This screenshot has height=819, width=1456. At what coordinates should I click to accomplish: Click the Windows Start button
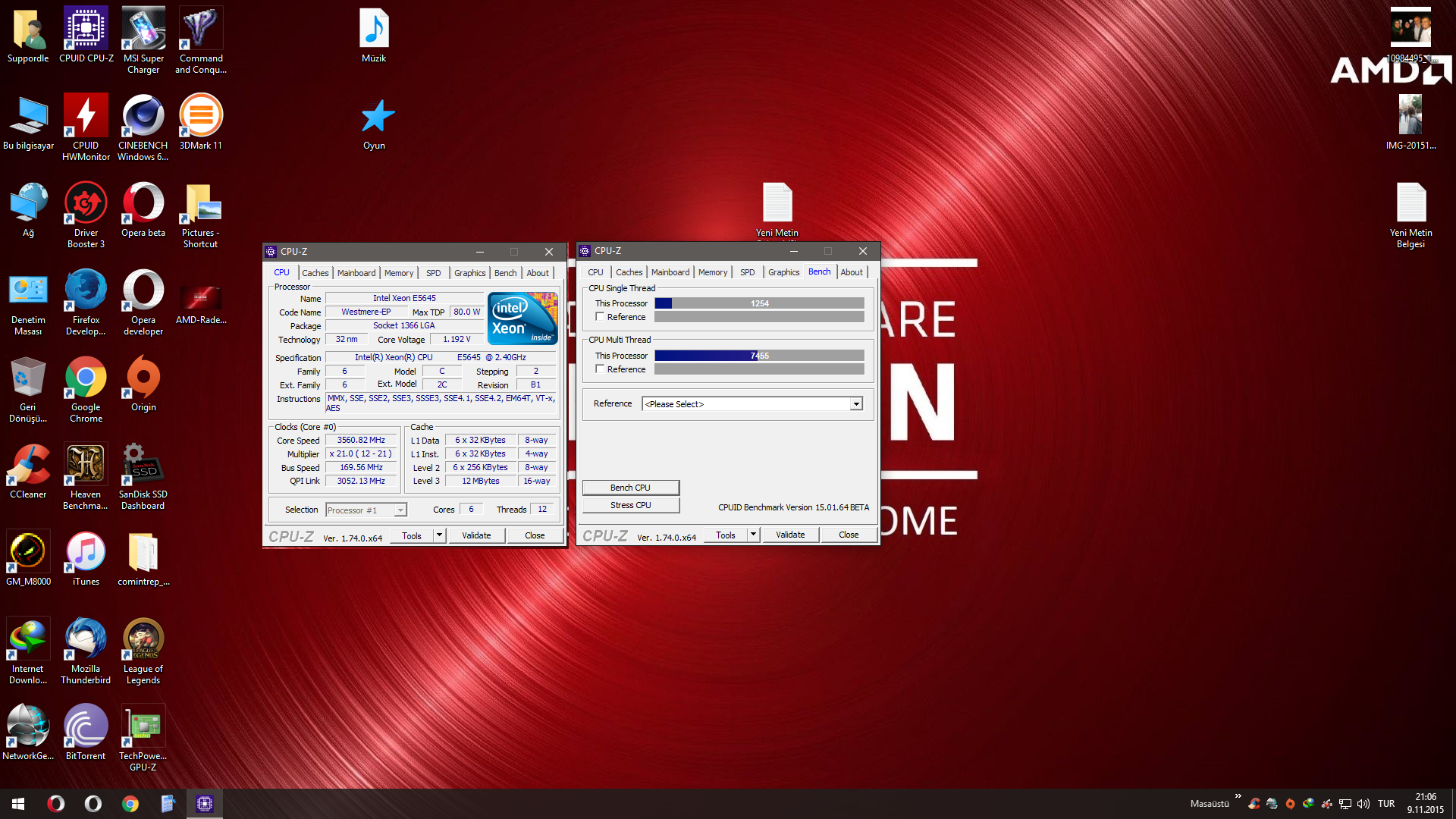click(x=18, y=804)
